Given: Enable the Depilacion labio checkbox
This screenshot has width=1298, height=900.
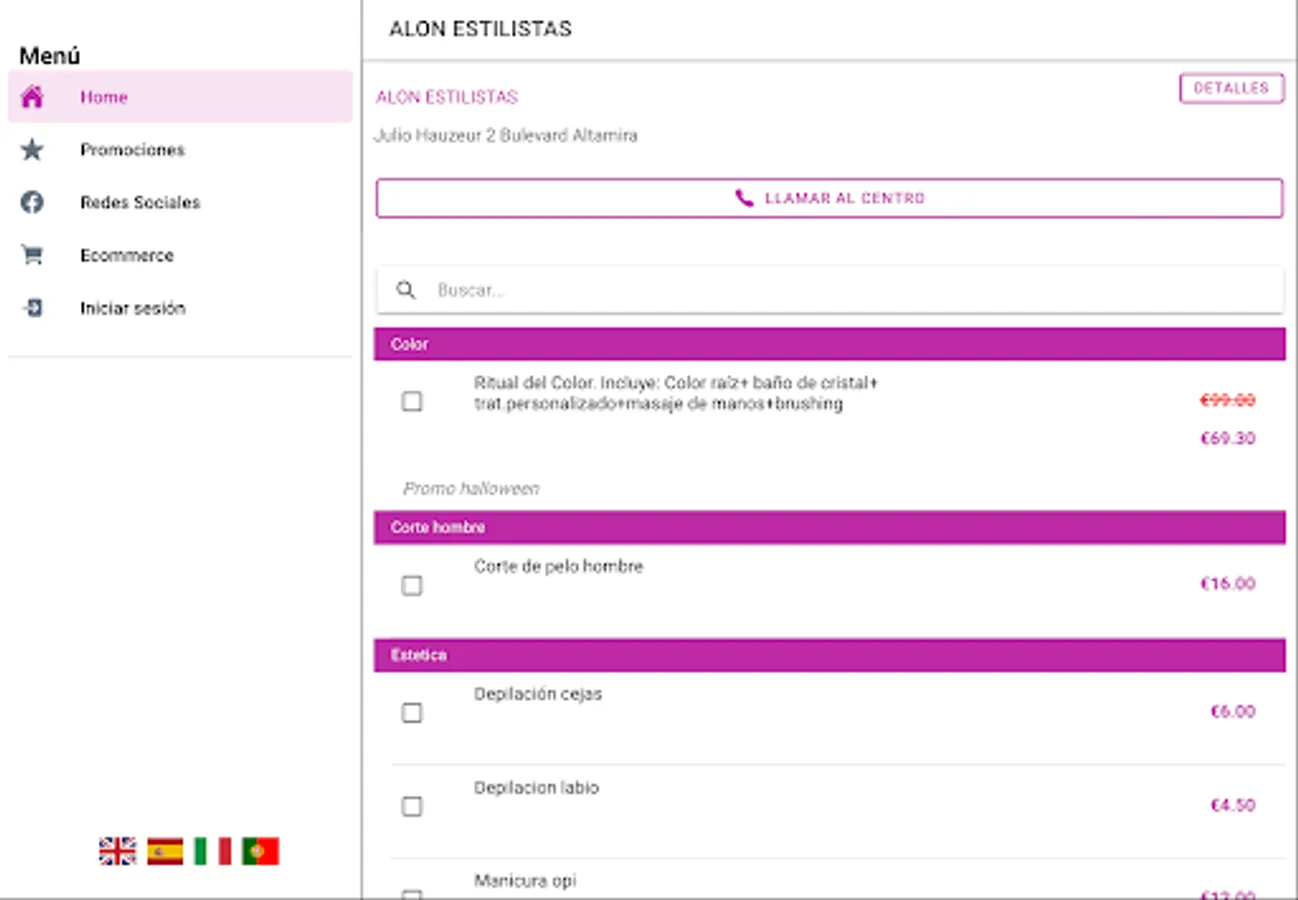Looking at the screenshot, I should coord(411,806).
